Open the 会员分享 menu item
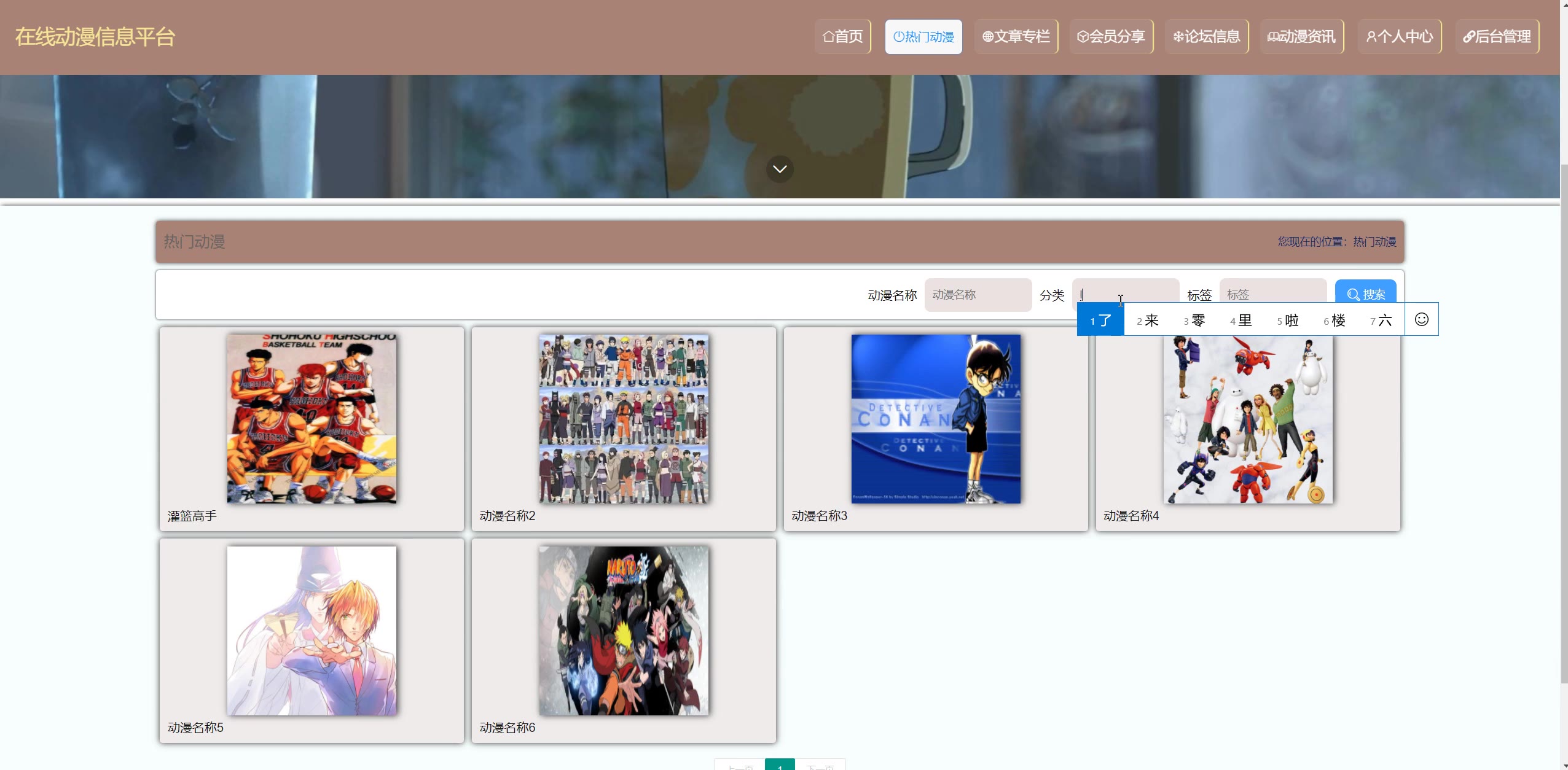Viewport: 1568px width, 770px height. [1111, 37]
